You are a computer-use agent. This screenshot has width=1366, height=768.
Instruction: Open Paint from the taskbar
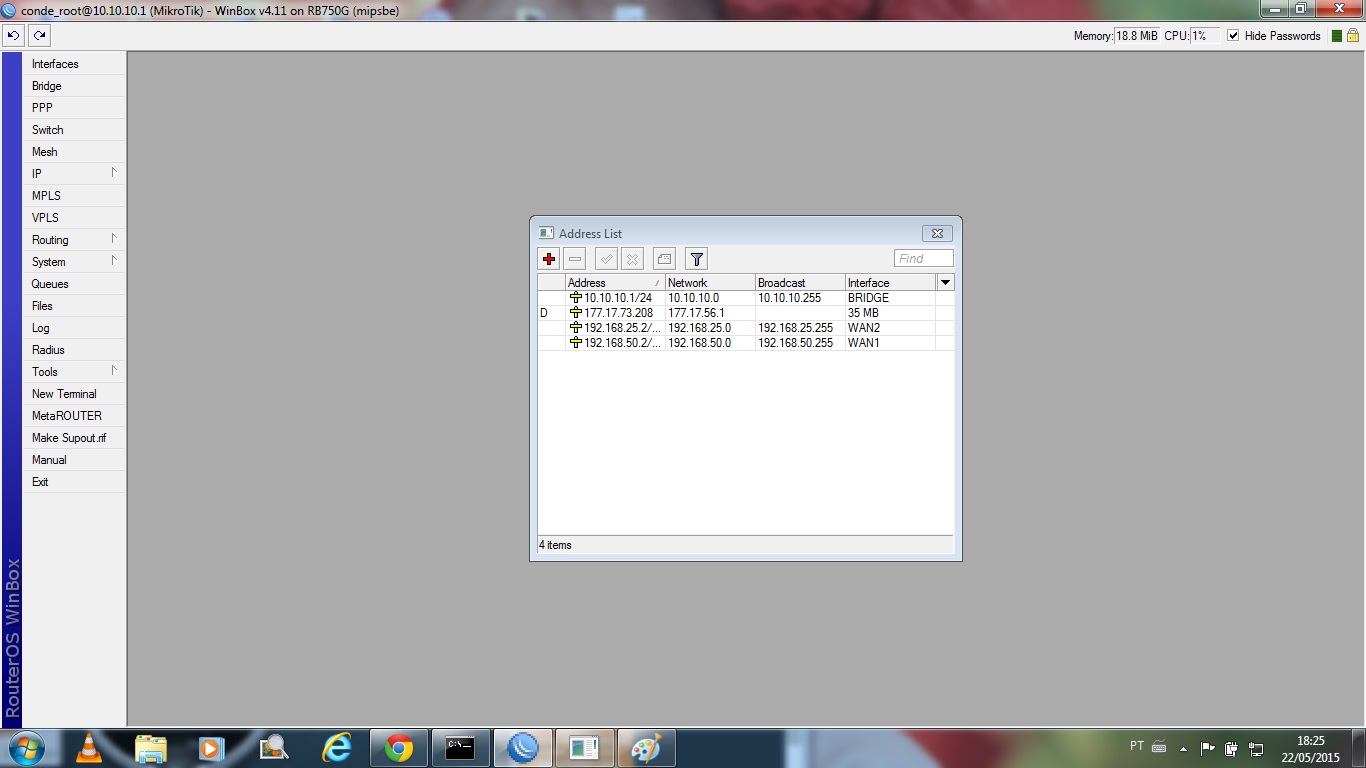[x=646, y=748]
